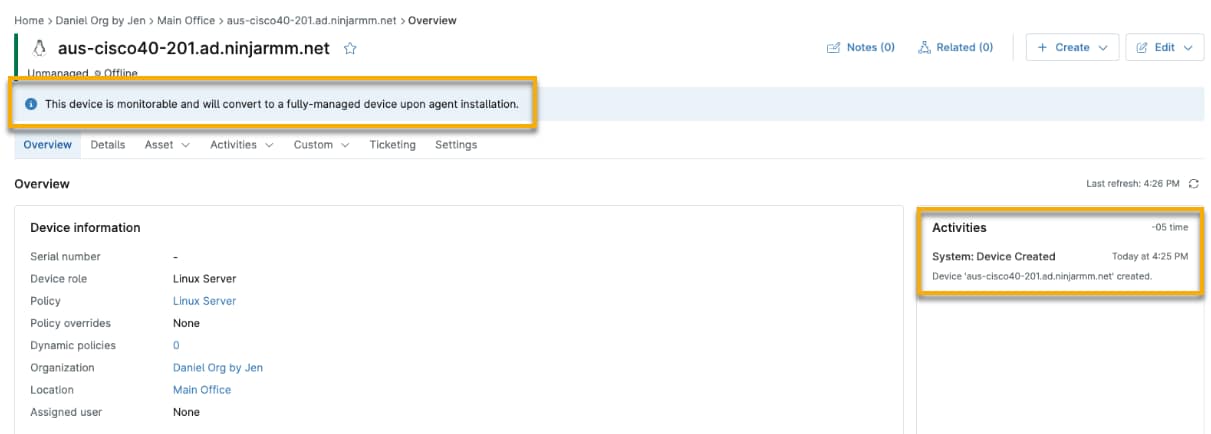Open the Main Office location link
This screenshot has height=434, width=1211.
coord(201,390)
